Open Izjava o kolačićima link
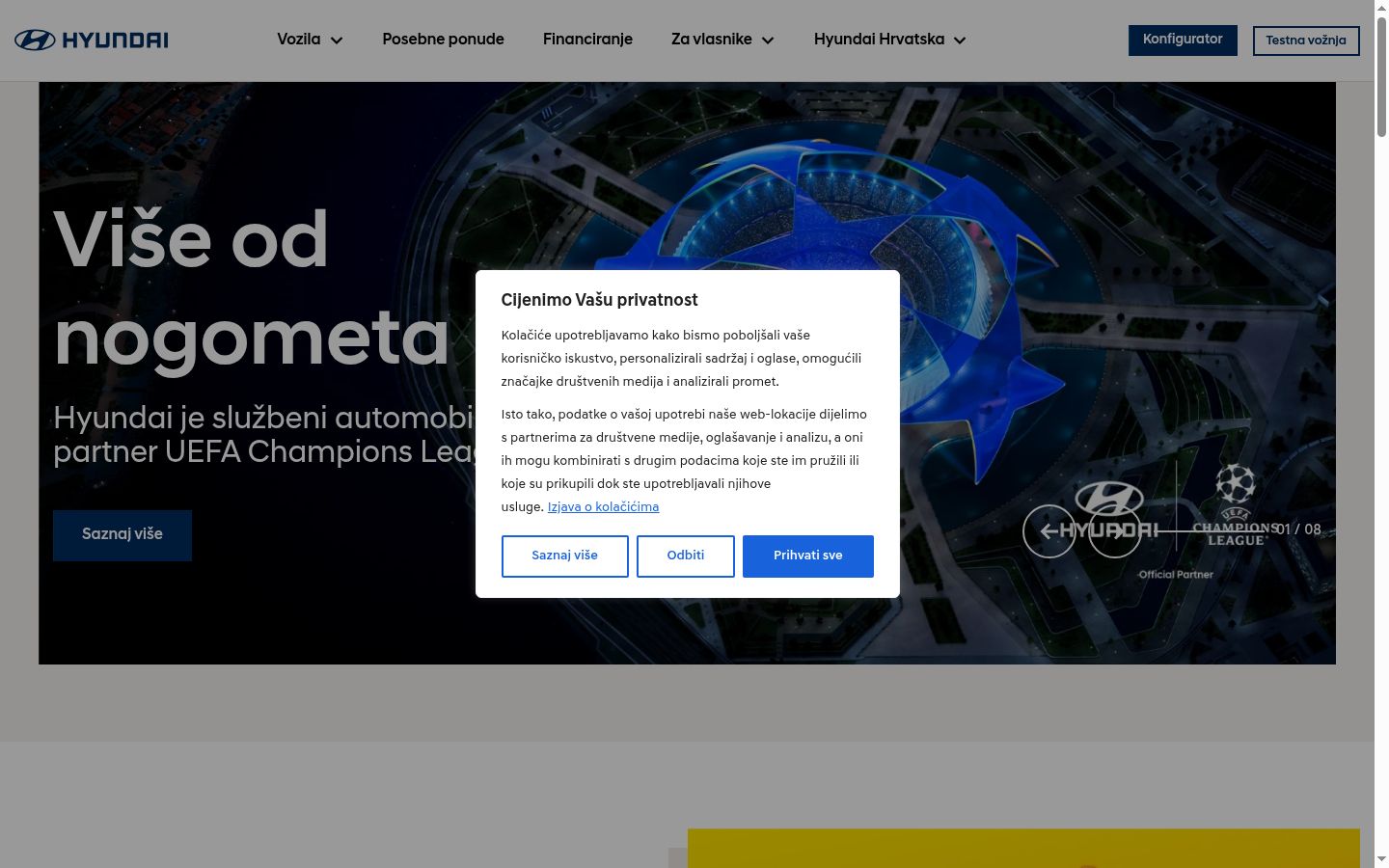1389x868 pixels. [603, 507]
